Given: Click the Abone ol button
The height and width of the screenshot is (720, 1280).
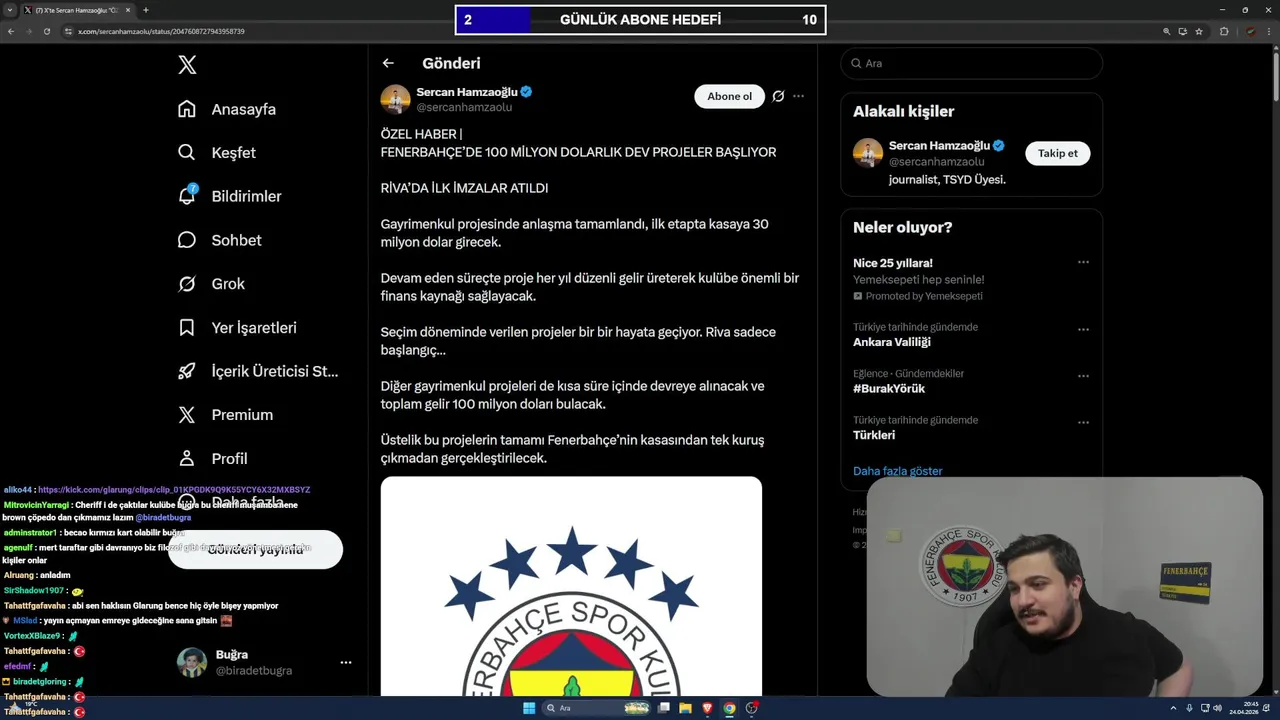Looking at the screenshot, I should 729,96.
